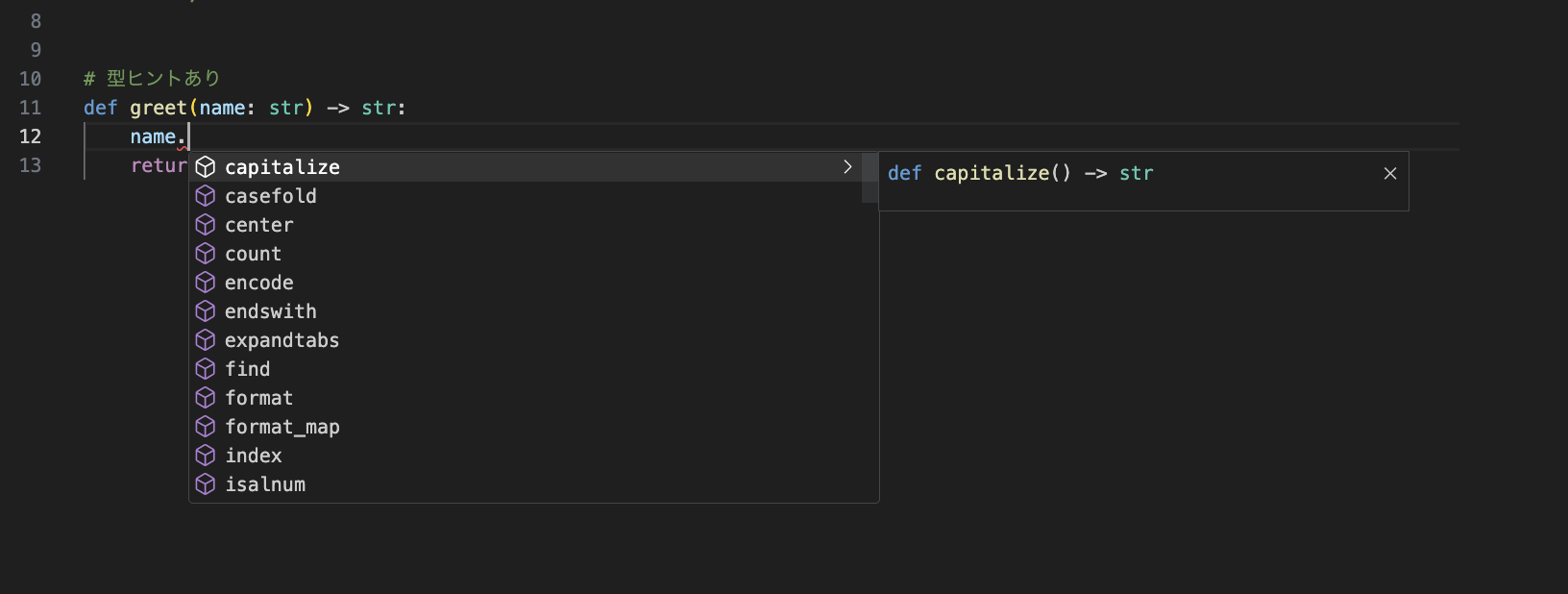Image resolution: width=1568 pixels, height=594 pixels.
Task: Click the return type str annotation
Action: click(379, 108)
